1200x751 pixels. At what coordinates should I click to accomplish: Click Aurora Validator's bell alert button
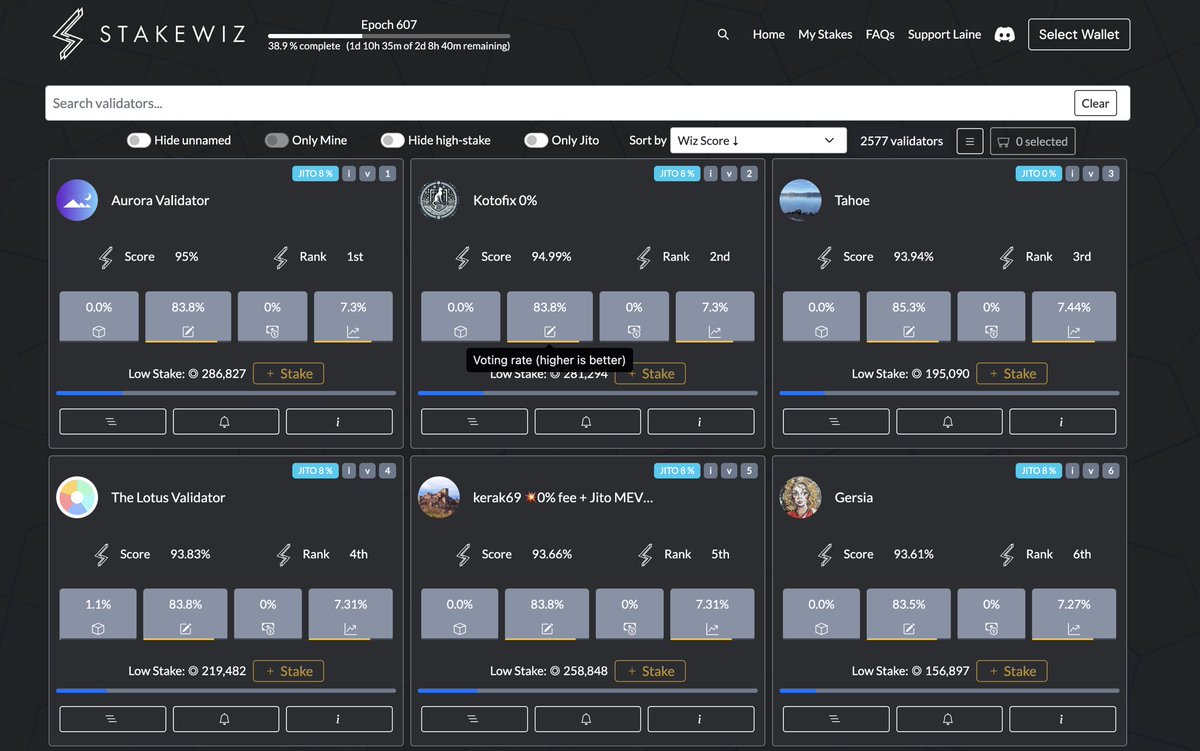click(x=226, y=422)
